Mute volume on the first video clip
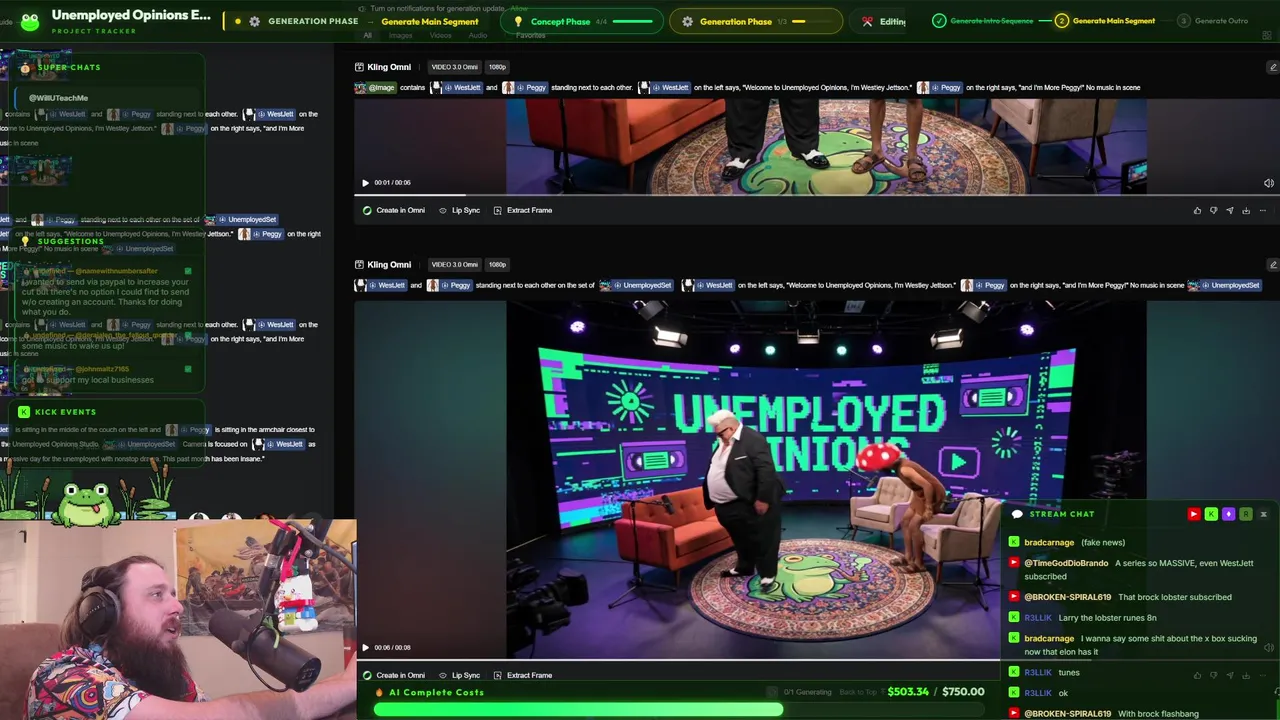The height and width of the screenshot is (720, 1280). tap(1268, 183)
